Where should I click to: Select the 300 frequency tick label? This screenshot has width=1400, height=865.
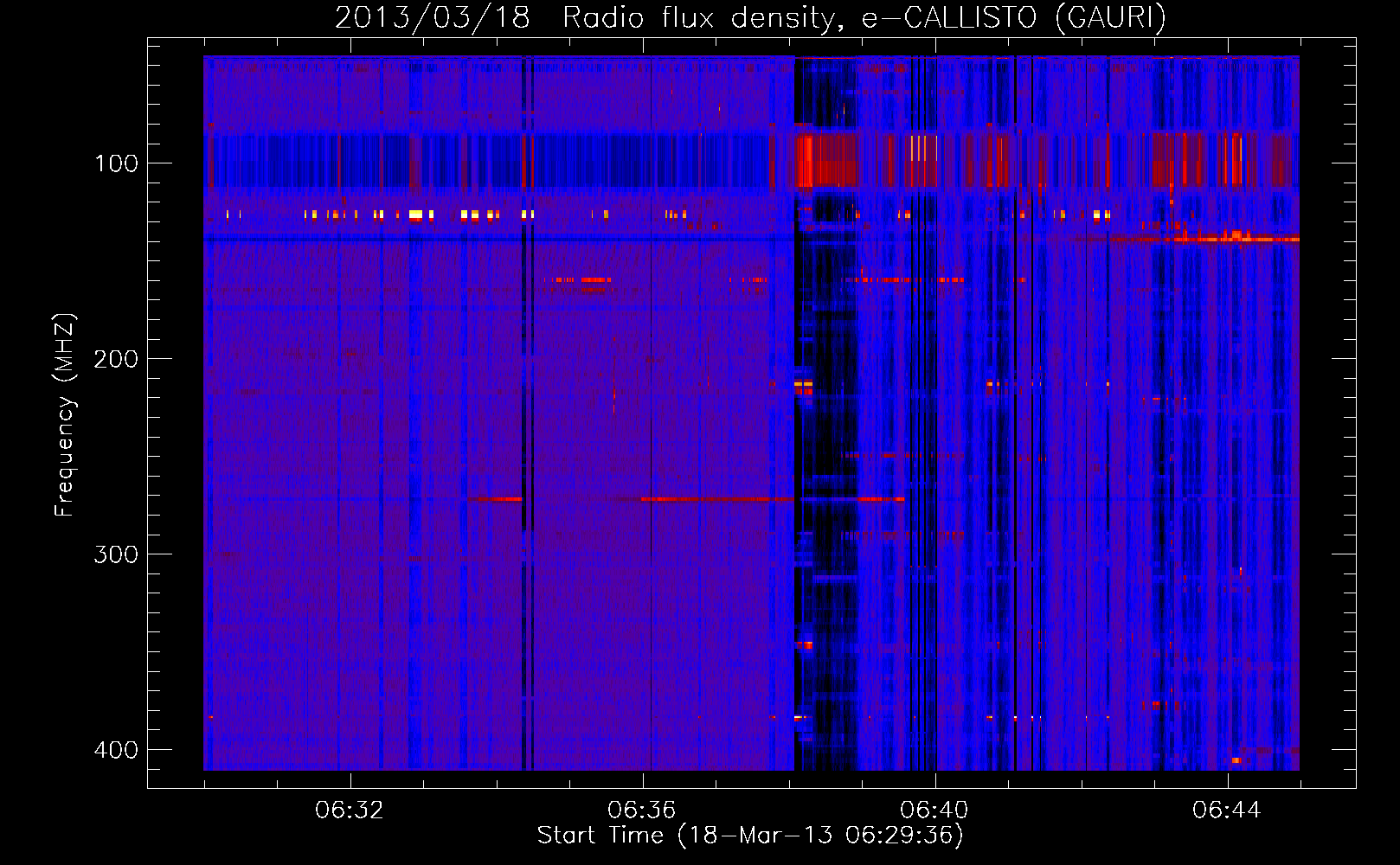tap(116, 554)
